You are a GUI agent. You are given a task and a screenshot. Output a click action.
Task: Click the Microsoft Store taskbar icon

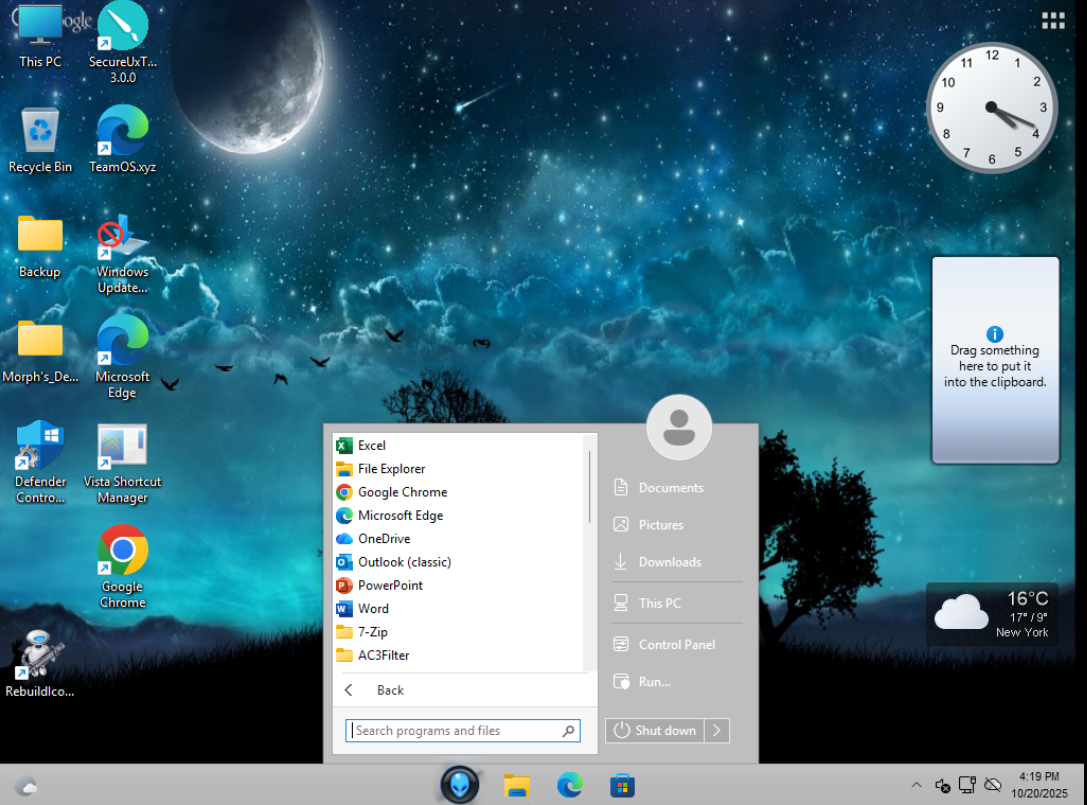622,786
